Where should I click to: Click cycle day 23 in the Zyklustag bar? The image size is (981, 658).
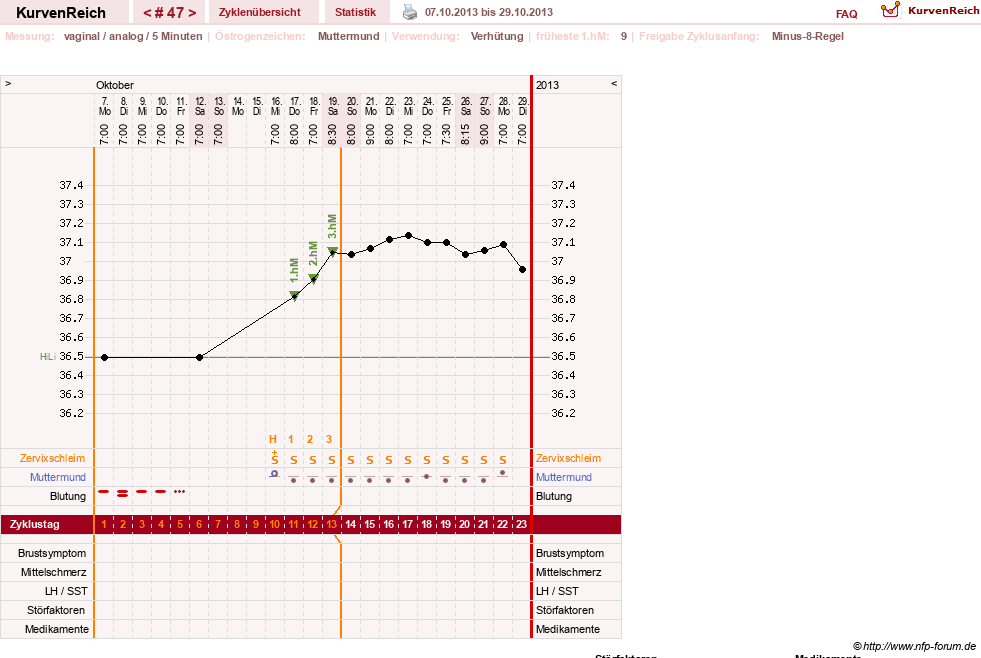click(x=521, y=524)
